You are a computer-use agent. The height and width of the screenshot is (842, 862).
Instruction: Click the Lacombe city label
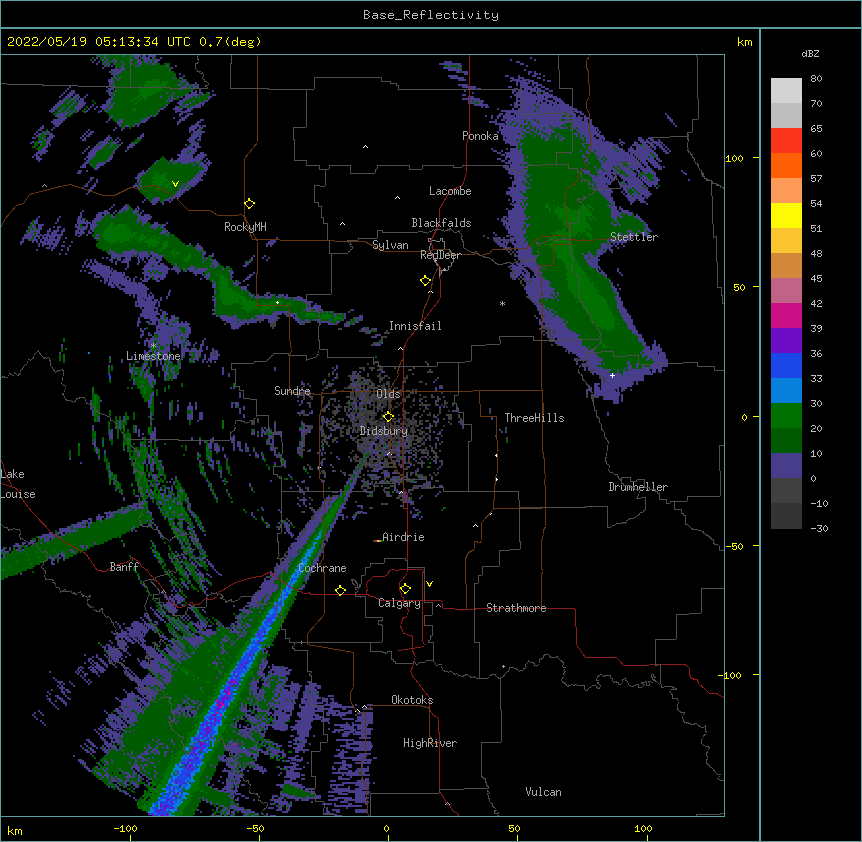(450, 191)
